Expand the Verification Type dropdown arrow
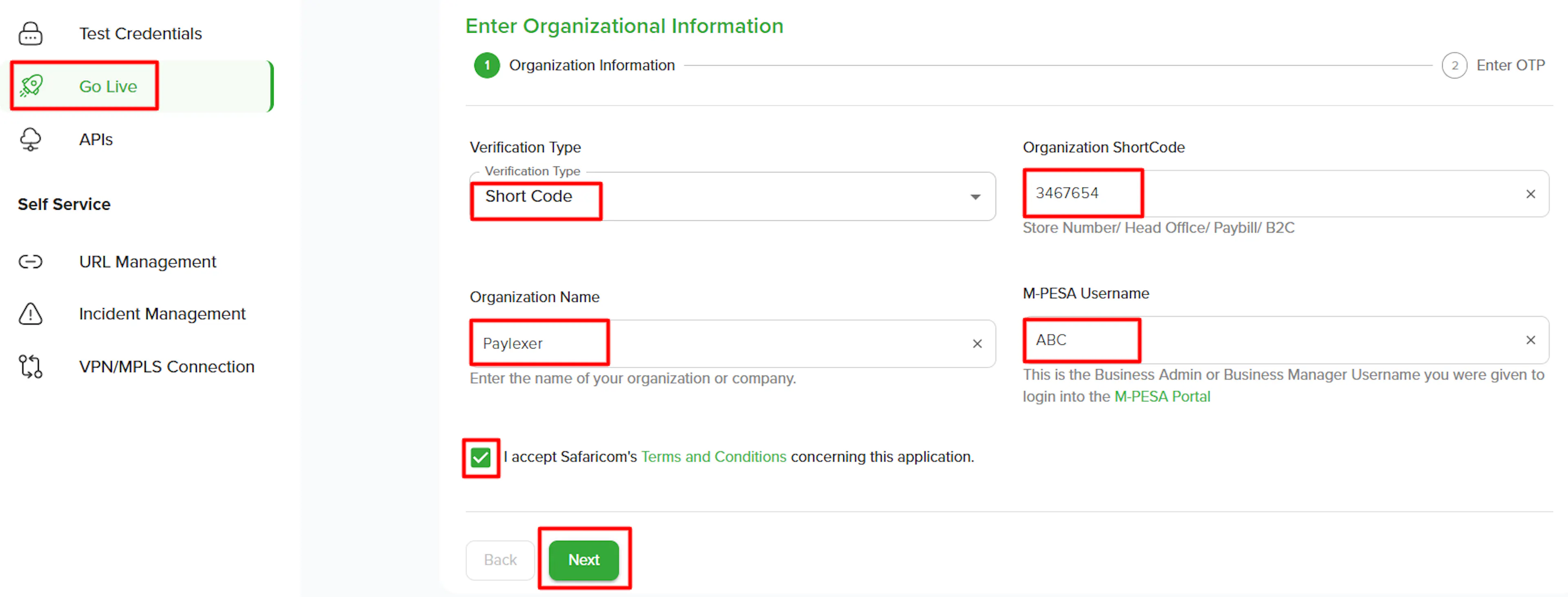Image resolution: width=1568 pixels, height=597 pixels. (x=975, y=197)
